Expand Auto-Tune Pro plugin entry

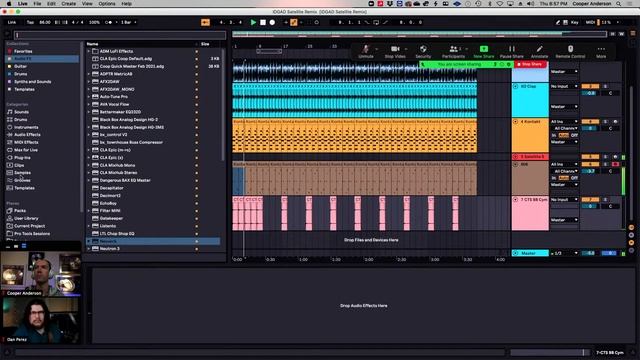pyautogui.click(x=89, y=97)
